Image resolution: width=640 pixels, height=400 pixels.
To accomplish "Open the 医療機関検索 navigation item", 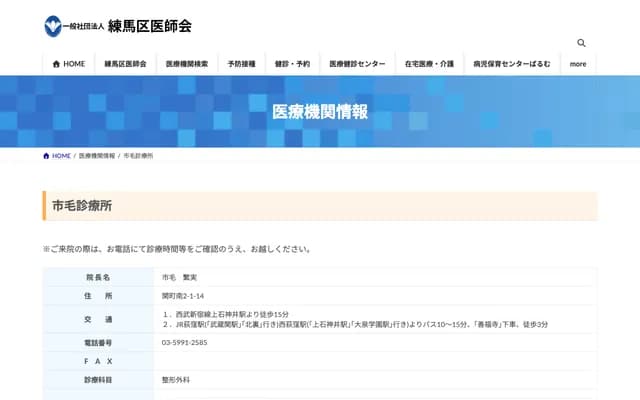I will (187, 63).
